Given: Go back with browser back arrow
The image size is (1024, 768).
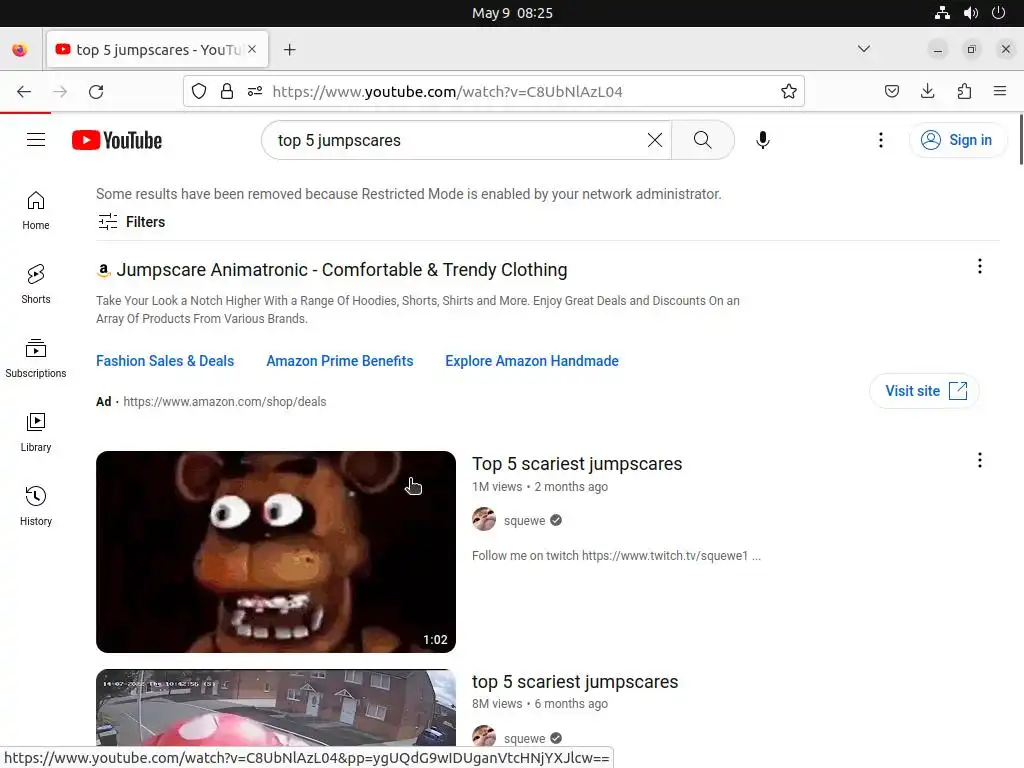Looking at the screenshot, I should pos(24,91).
